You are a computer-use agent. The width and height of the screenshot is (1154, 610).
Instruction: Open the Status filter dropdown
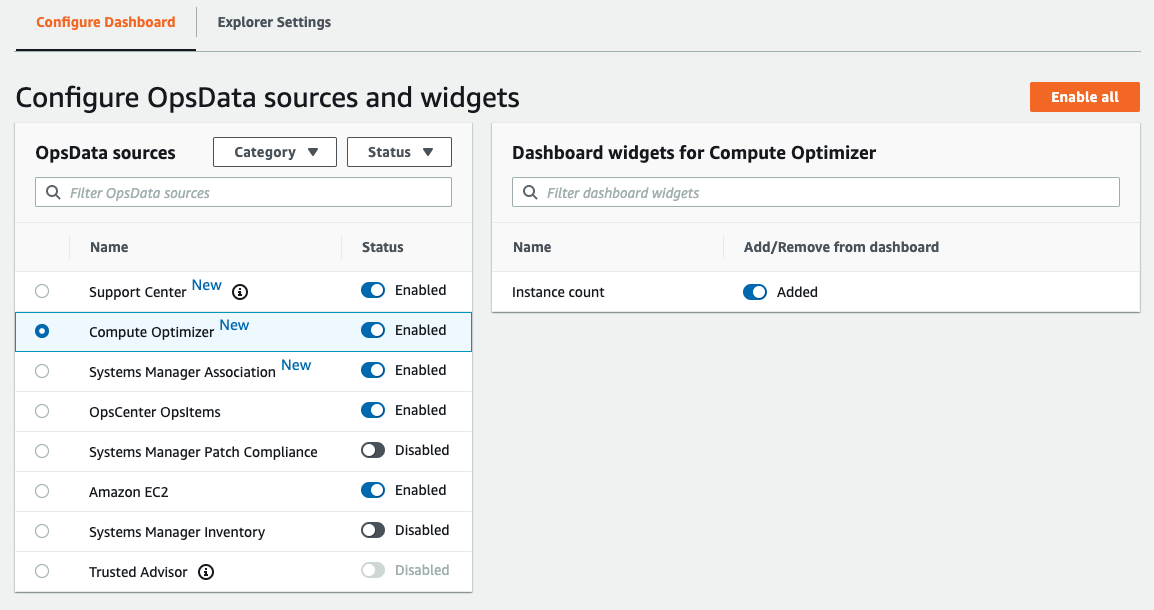tap(399, 151)
